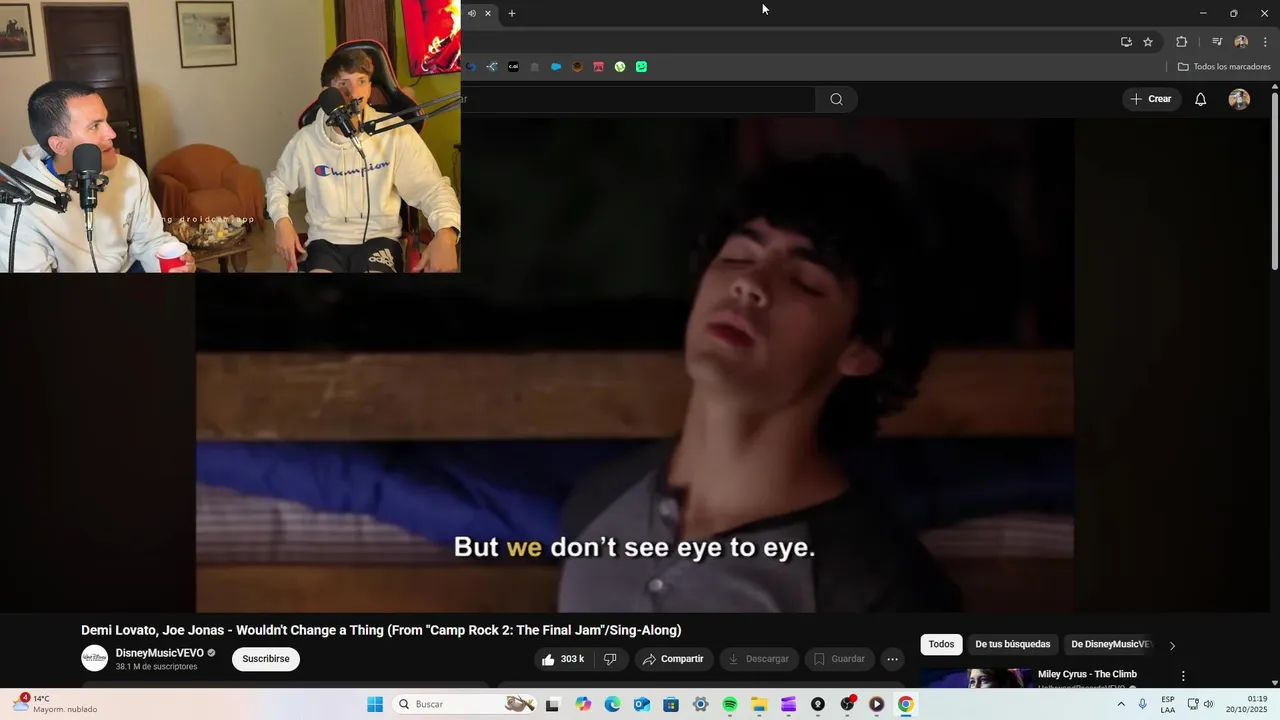Open more actions ellipsis under video
Image resolution: width=1280 pixels, height=720 pixels.
point(892,659)
